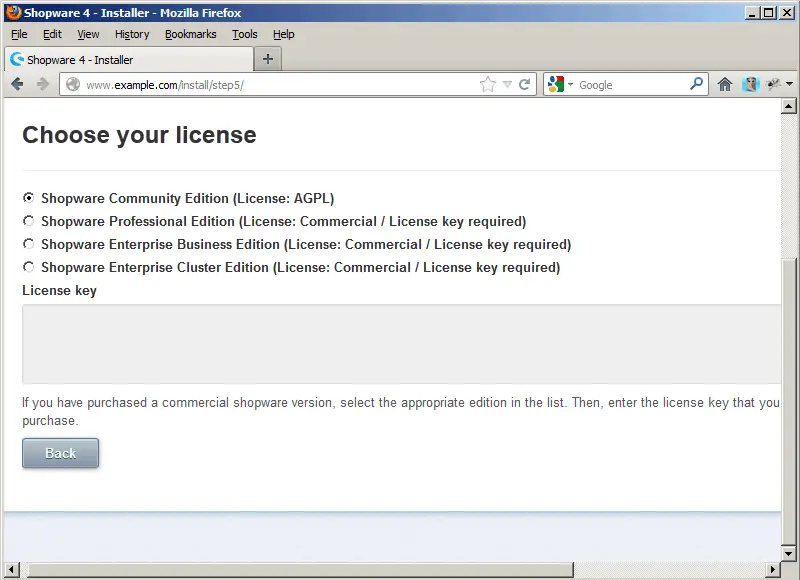800x580 pixels.
Task: Click the Back button
Action: [x=60, y=453]
